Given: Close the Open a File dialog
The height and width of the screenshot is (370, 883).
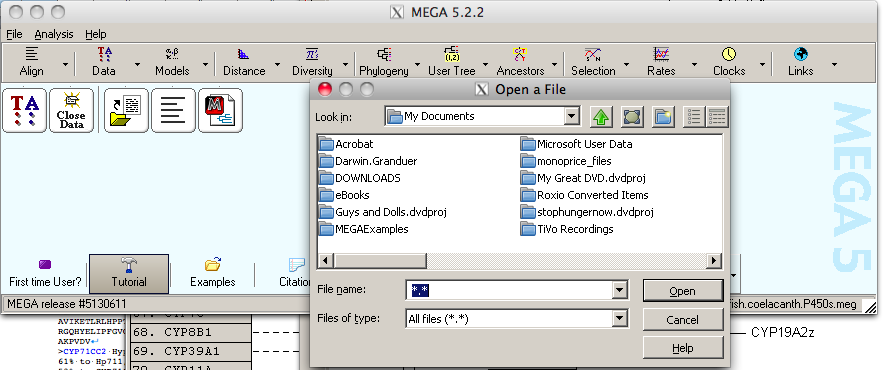Looking at the screenshot, I should pos(325,89).
